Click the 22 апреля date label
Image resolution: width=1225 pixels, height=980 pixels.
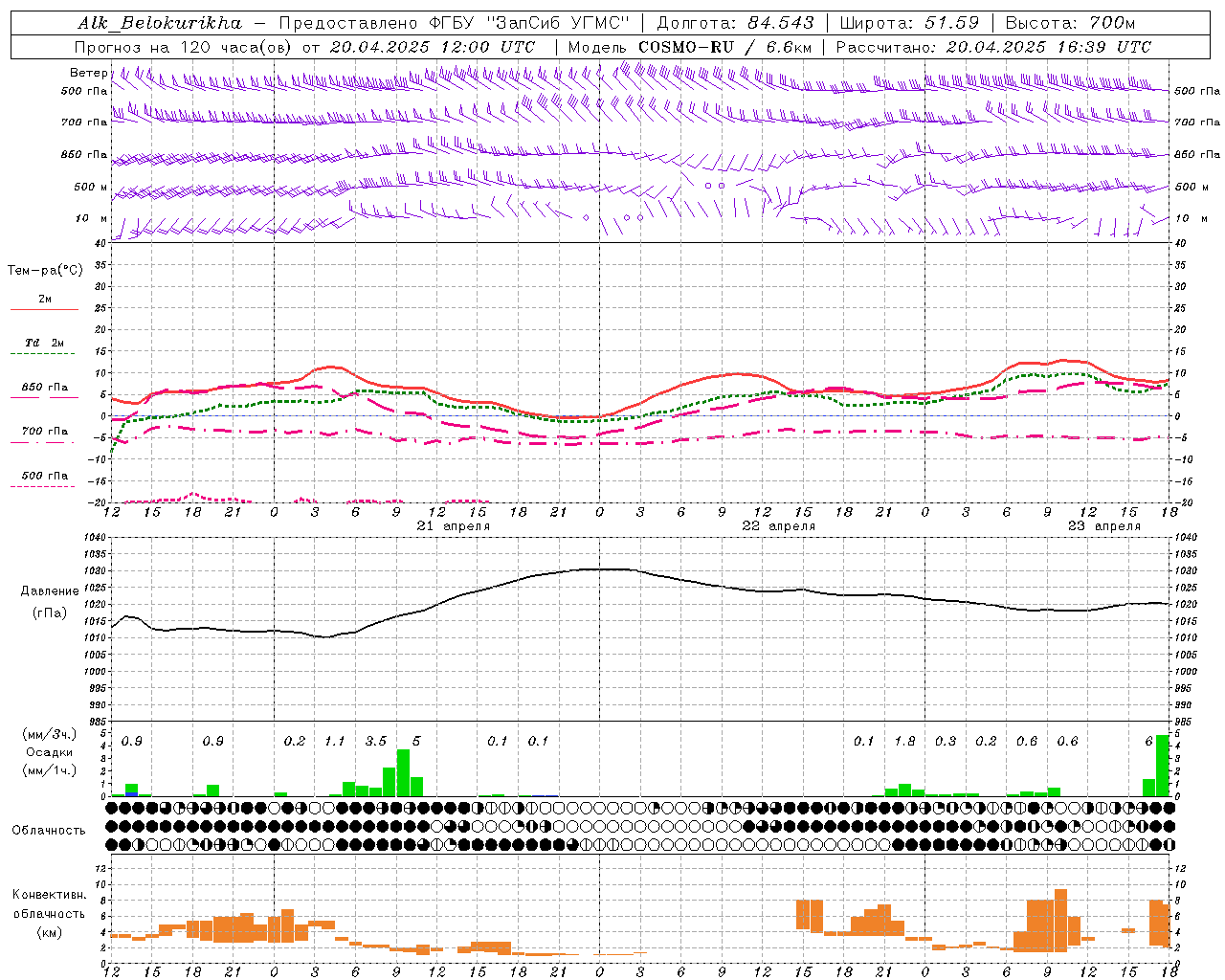[779, 526]
